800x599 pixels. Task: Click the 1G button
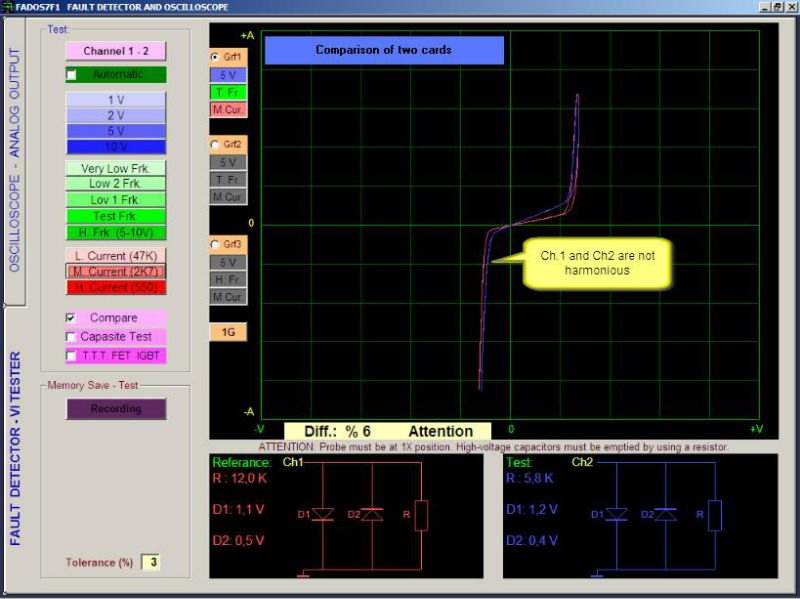(x=227, y=332)
